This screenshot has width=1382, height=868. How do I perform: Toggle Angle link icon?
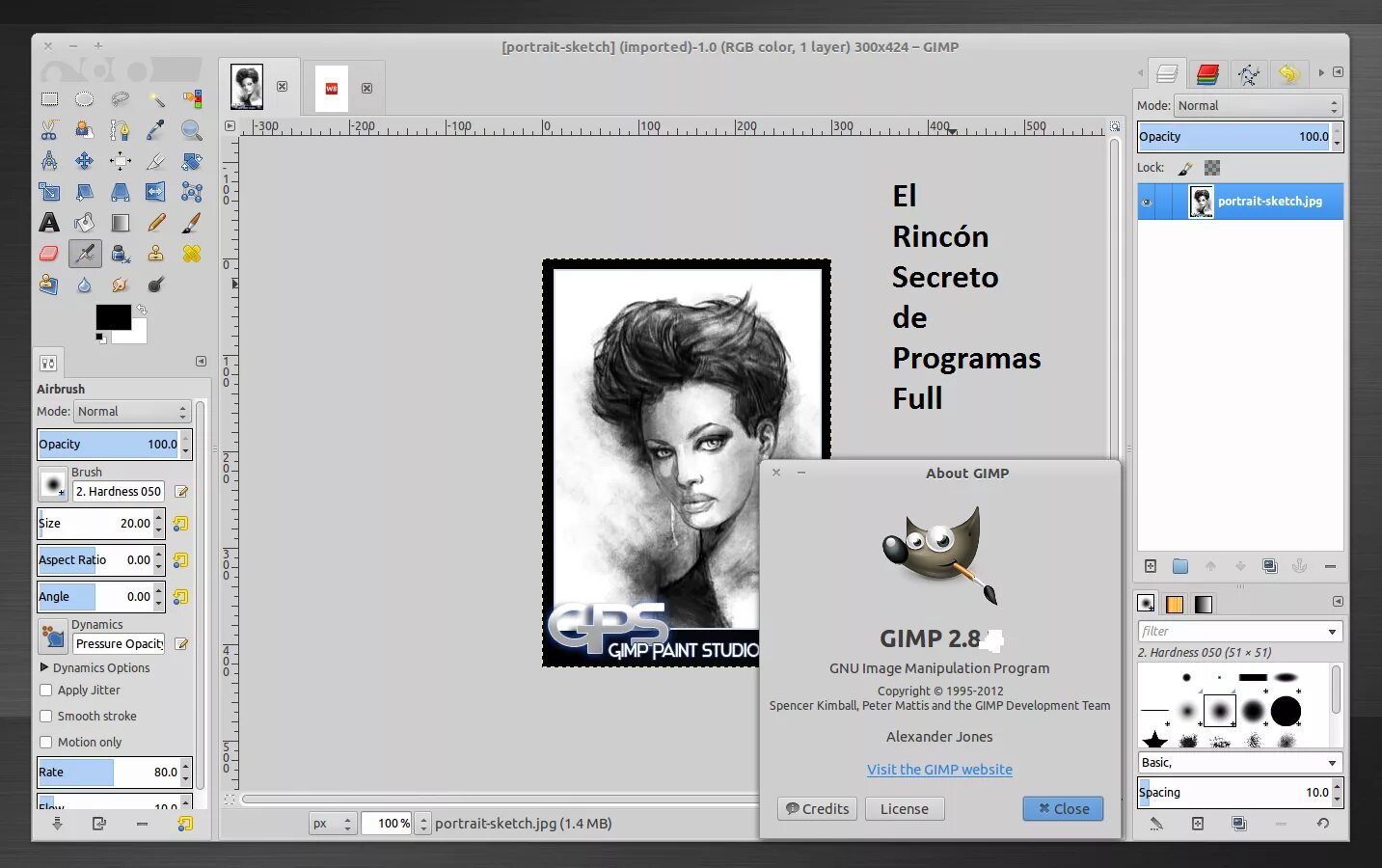pos(180,597)
